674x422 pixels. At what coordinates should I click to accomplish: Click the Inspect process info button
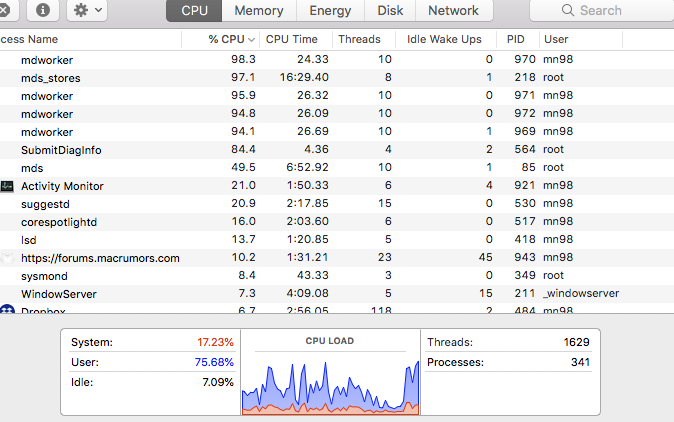pyautogui.click(x=43, y=10)
